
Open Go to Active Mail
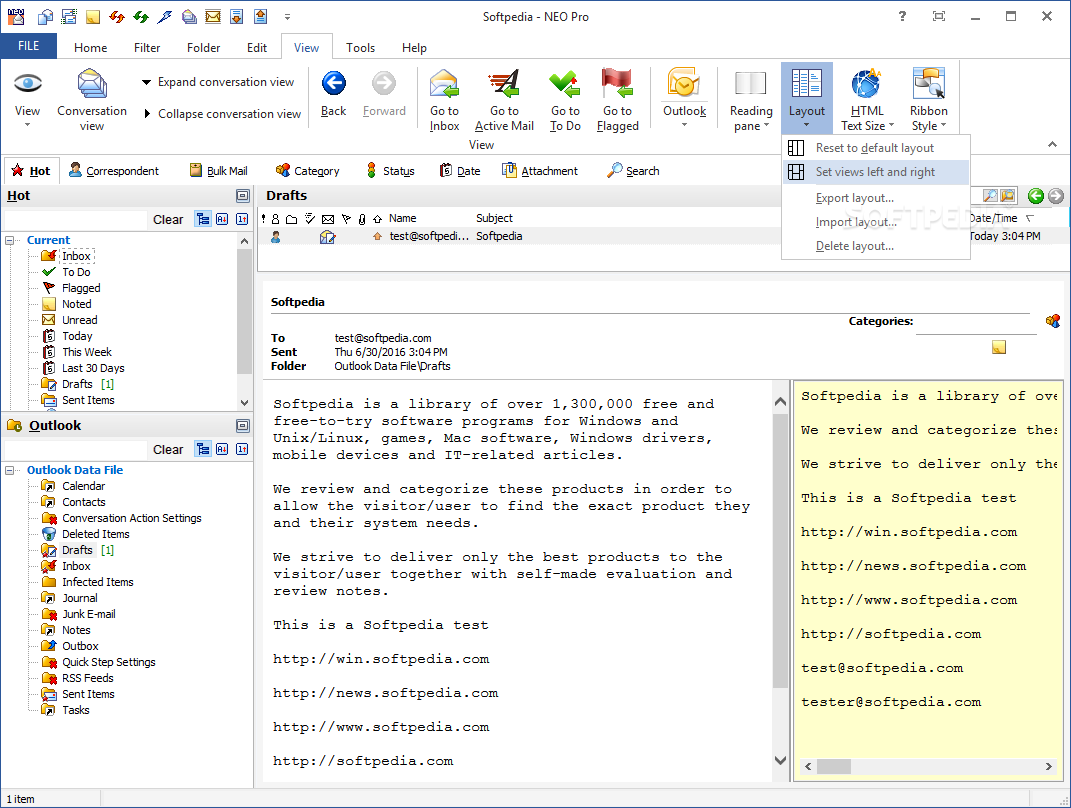(504, 99)
